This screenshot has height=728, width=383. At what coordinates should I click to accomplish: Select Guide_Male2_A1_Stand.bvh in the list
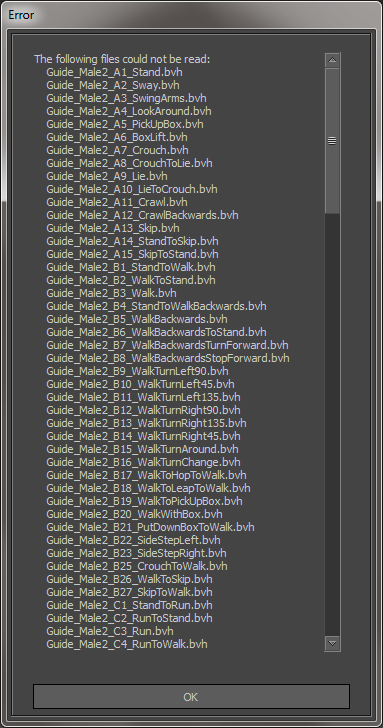click(x=114, y=72)
